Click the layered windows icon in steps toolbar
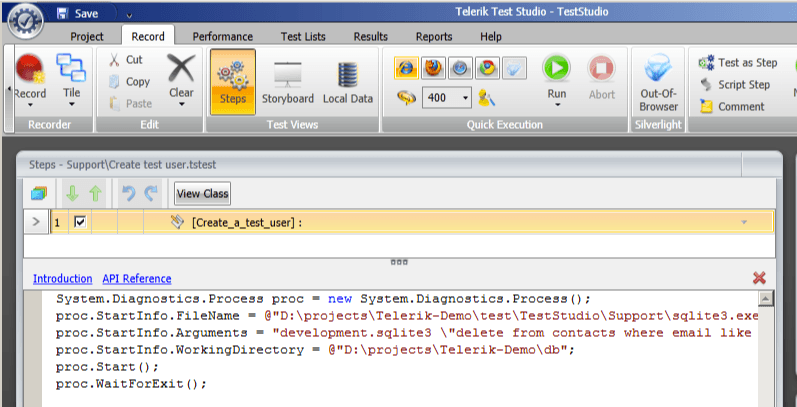The image size is (797, 407). [39, 194]
